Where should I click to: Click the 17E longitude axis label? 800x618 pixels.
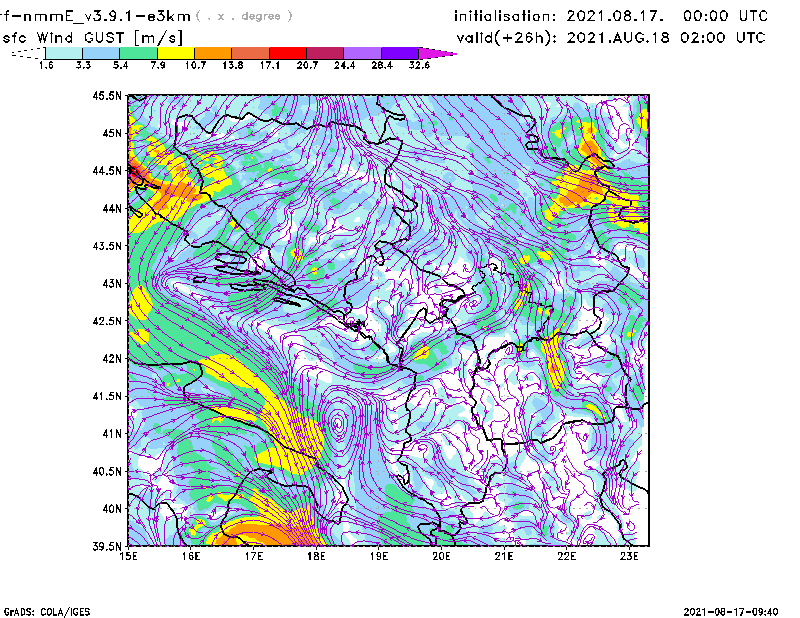[x=254, y=556]
